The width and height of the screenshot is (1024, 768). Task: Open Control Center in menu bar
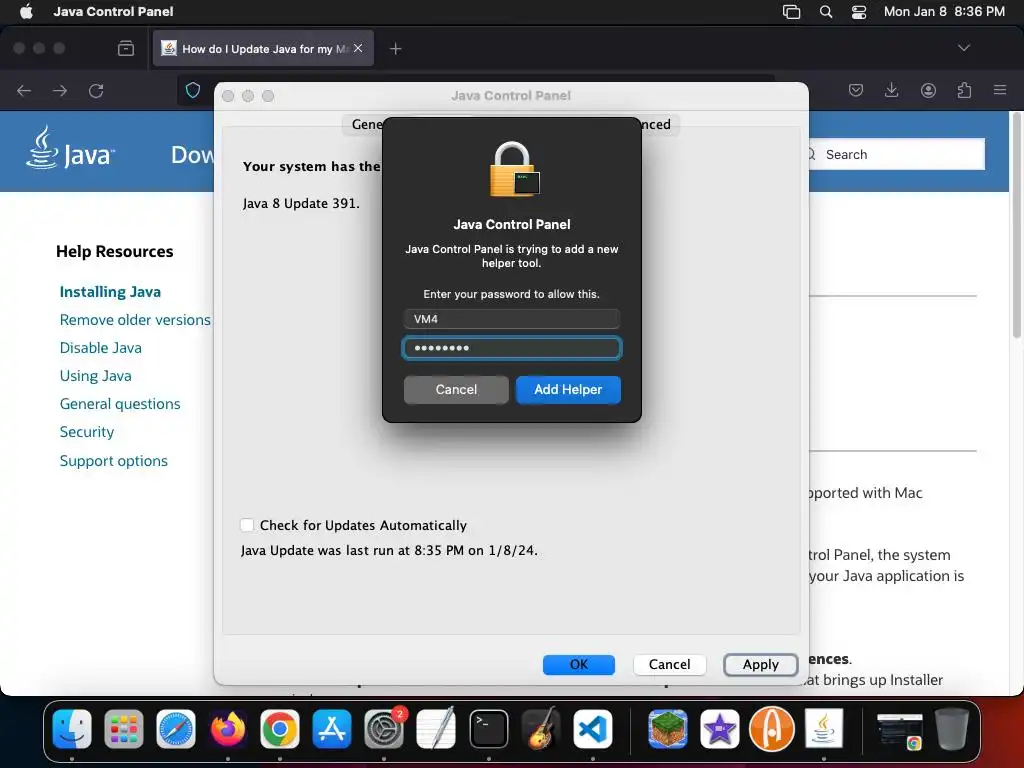[859, 12]
